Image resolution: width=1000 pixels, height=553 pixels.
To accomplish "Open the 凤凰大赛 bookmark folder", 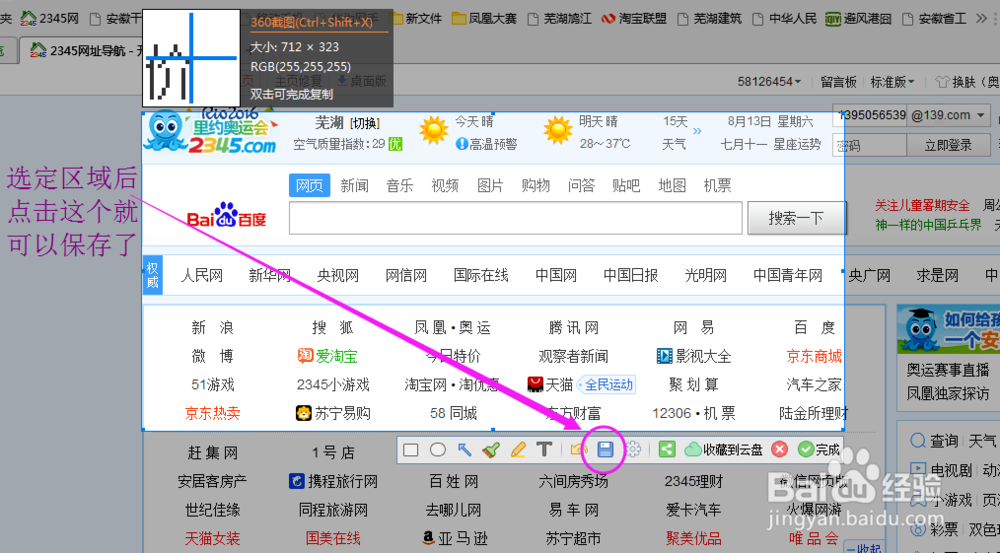I will (484, 18).
